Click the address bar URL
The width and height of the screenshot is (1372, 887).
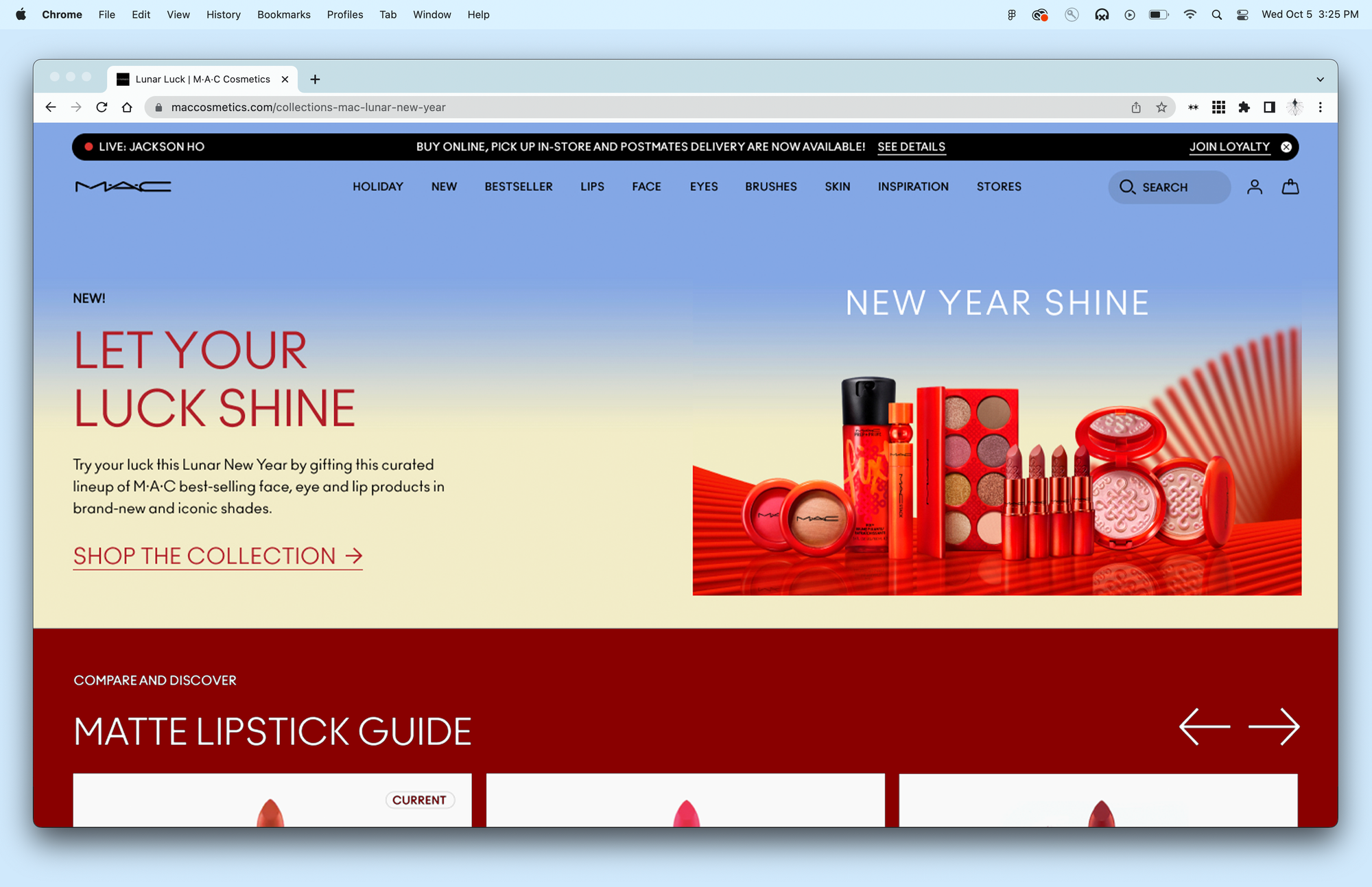point(308,107)
